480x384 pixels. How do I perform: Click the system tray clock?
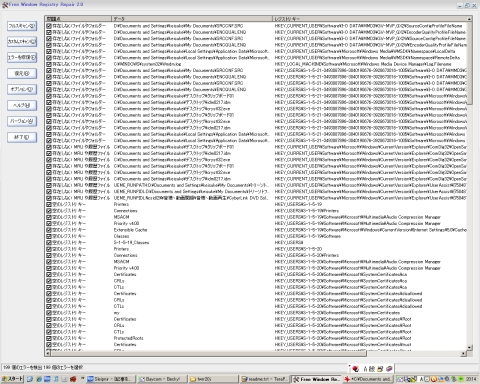(471, 379)
